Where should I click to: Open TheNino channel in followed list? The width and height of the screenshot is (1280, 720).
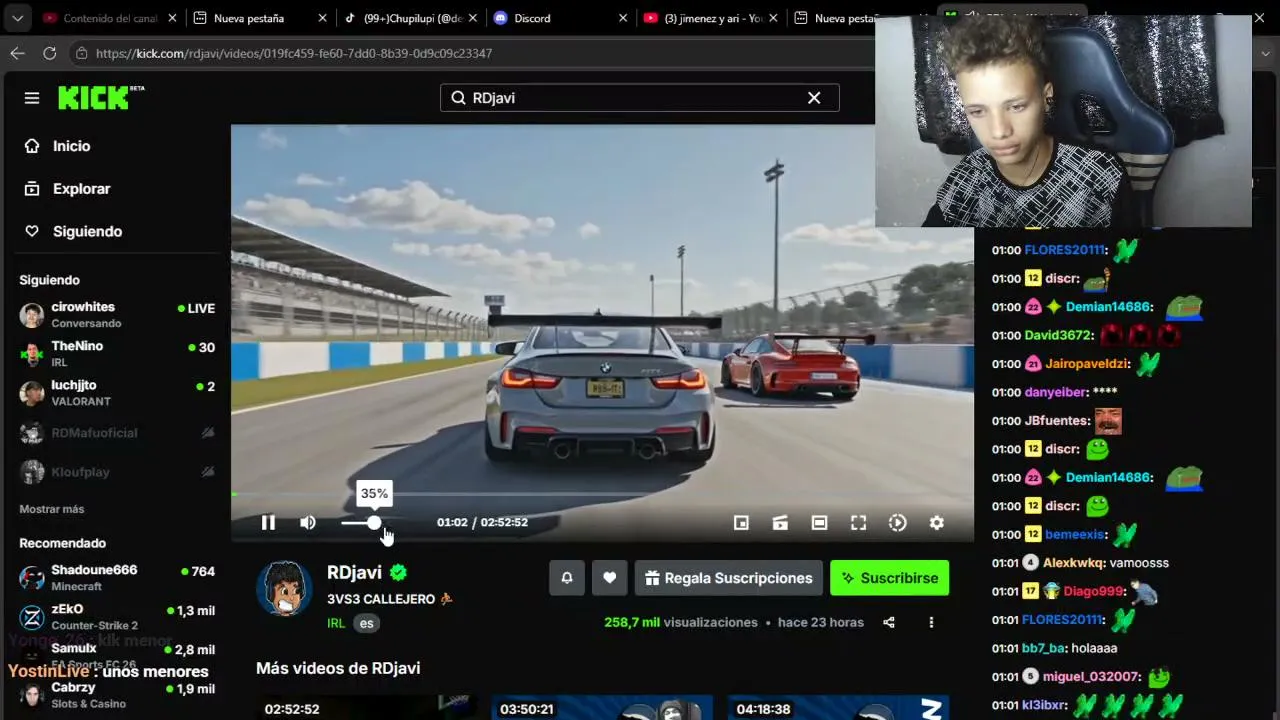click(x=117, y=354)
